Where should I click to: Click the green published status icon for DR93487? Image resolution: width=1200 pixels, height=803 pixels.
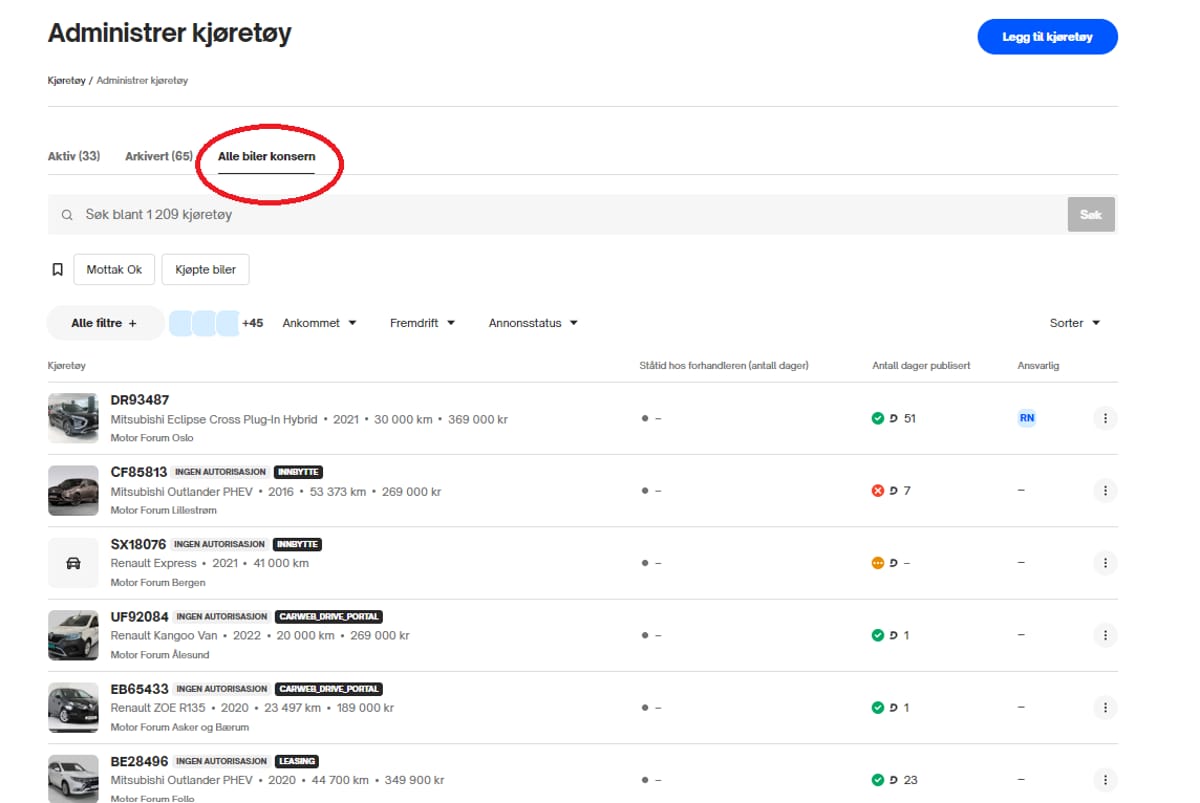pyautogui.click(x=878, y=419)
